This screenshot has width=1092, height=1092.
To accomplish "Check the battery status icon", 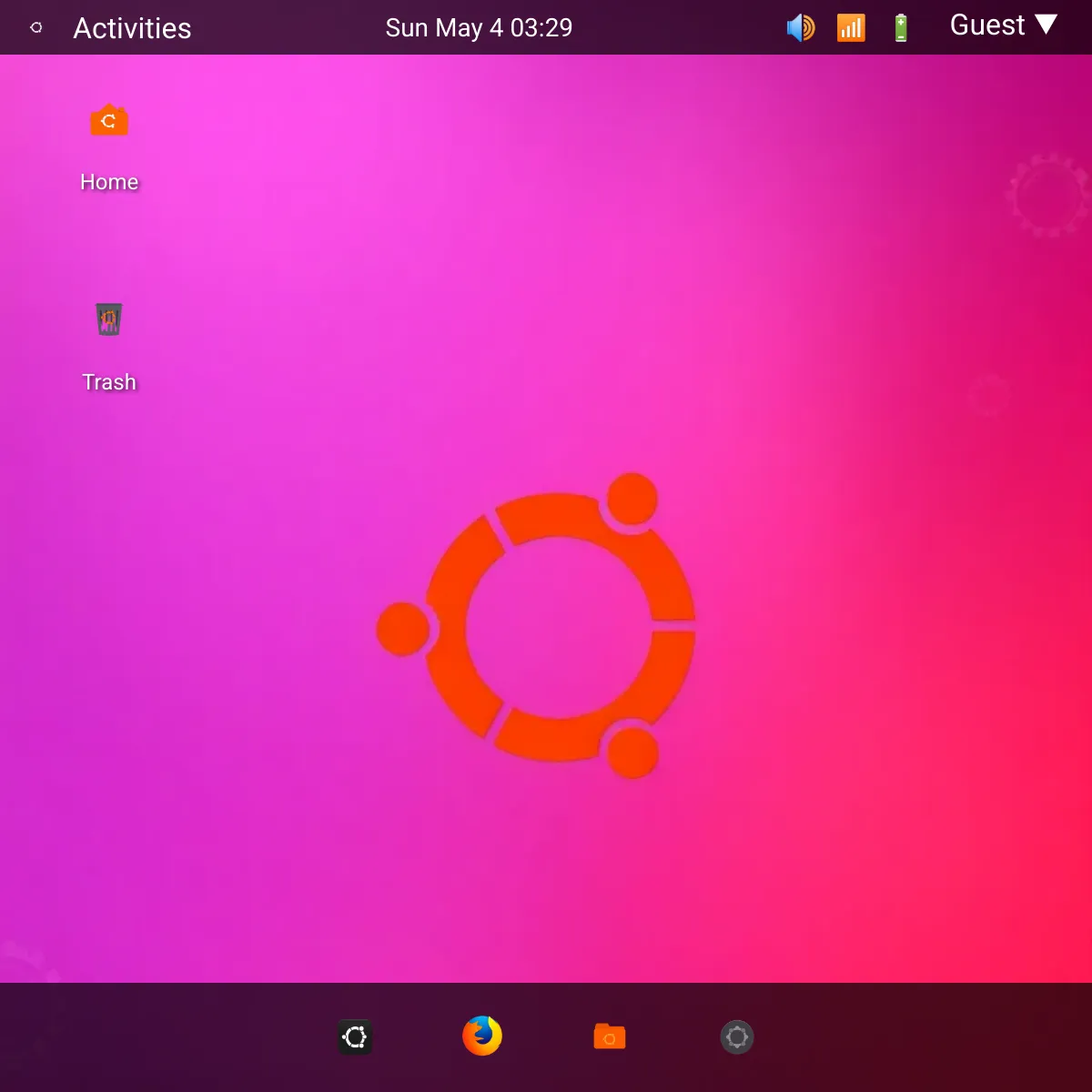I will click(x=901, y=28).
